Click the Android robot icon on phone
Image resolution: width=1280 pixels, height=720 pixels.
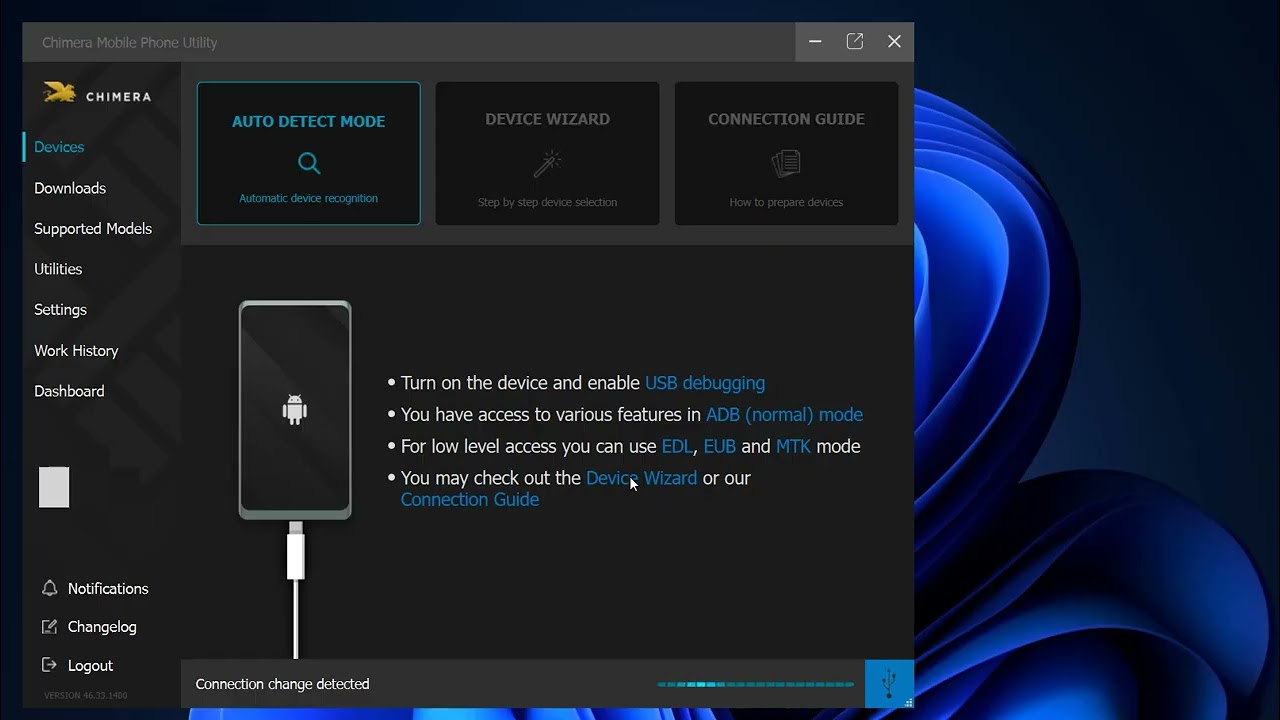point(295,409)
